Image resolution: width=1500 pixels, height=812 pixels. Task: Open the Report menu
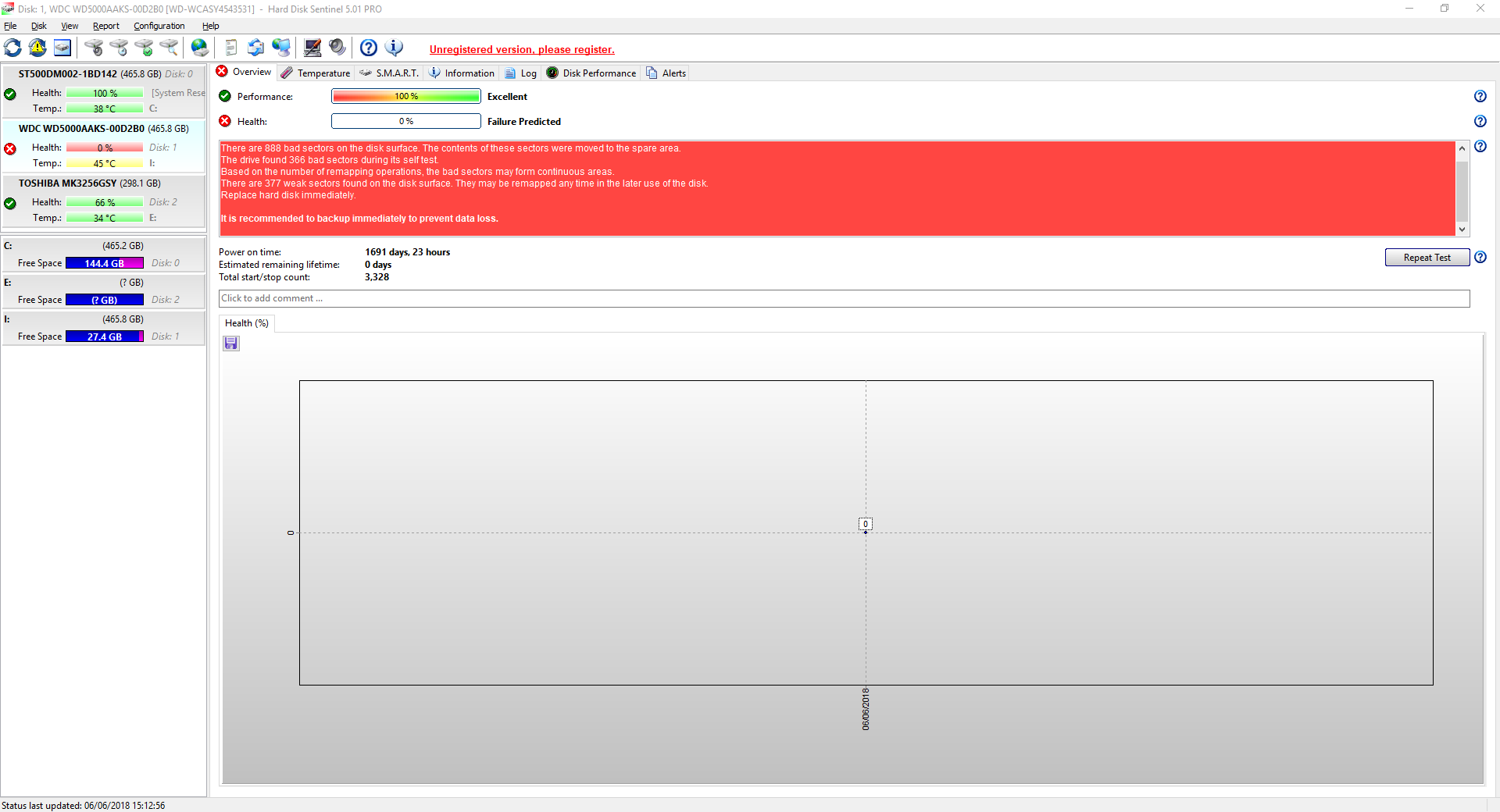click(106, 26)
